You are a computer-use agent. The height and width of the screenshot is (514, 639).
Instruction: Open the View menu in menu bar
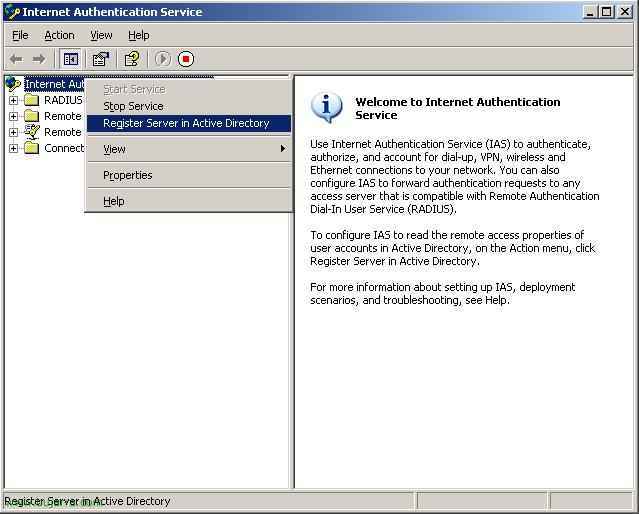pos(101,35)
